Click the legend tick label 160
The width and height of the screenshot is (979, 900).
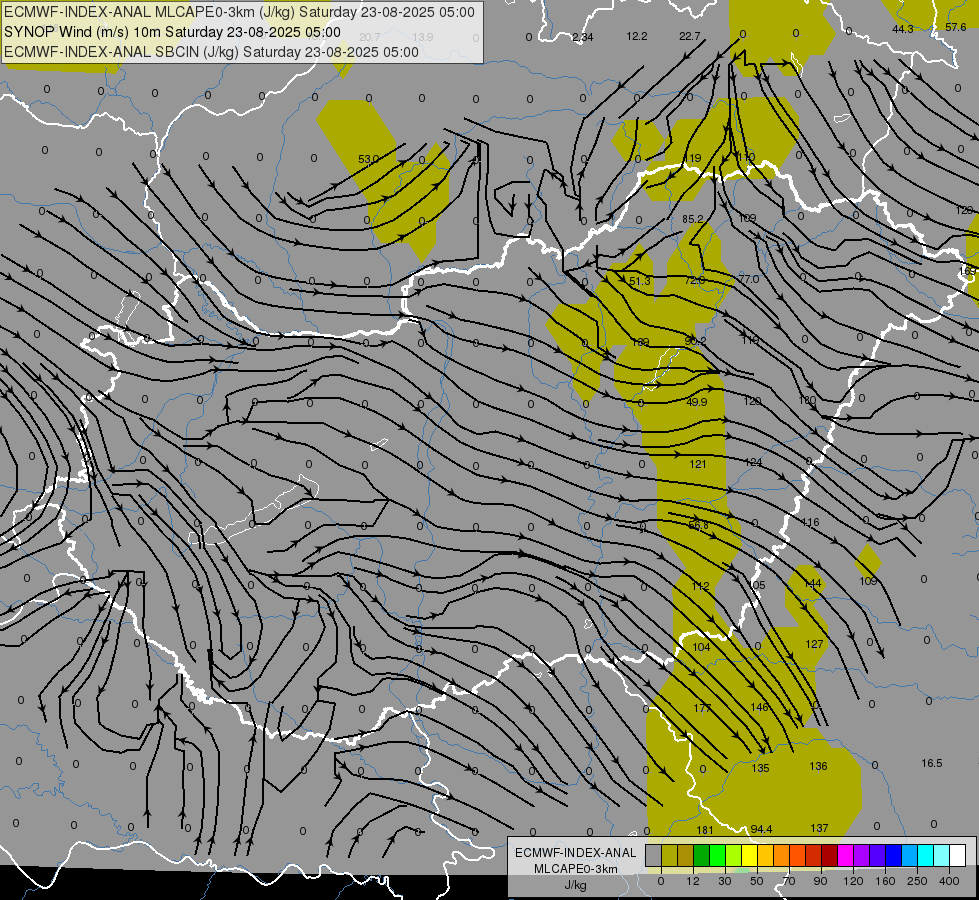885,881
